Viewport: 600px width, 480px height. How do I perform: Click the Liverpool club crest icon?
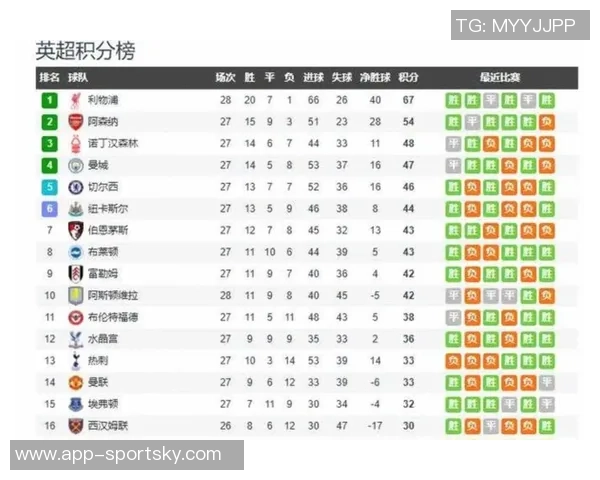click(76, 100)
